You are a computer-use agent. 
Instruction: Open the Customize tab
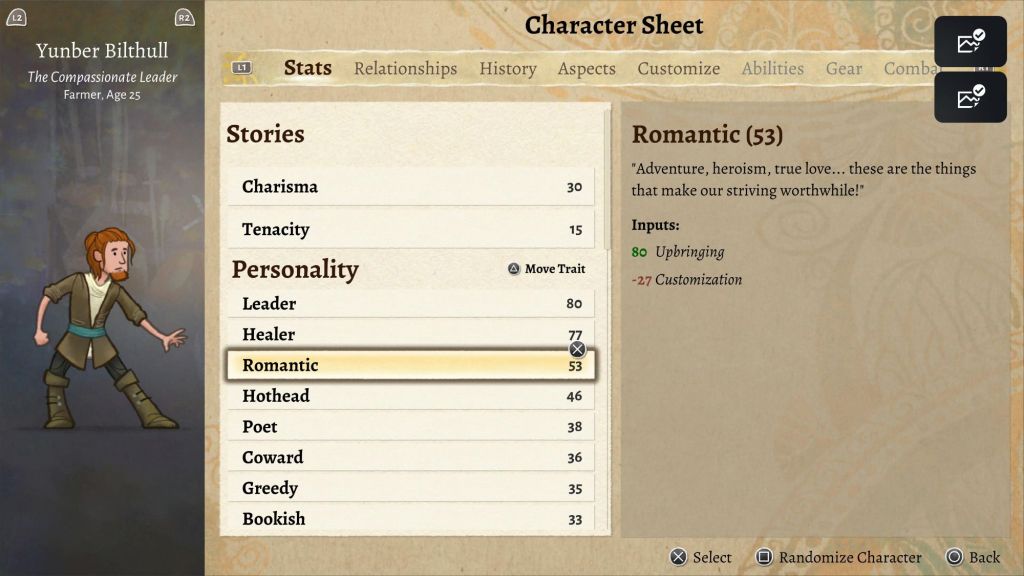678,68
